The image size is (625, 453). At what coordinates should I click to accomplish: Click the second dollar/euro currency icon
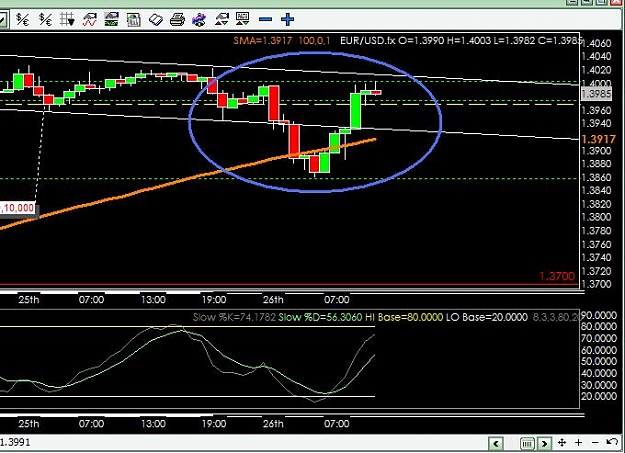click(45, 19)
